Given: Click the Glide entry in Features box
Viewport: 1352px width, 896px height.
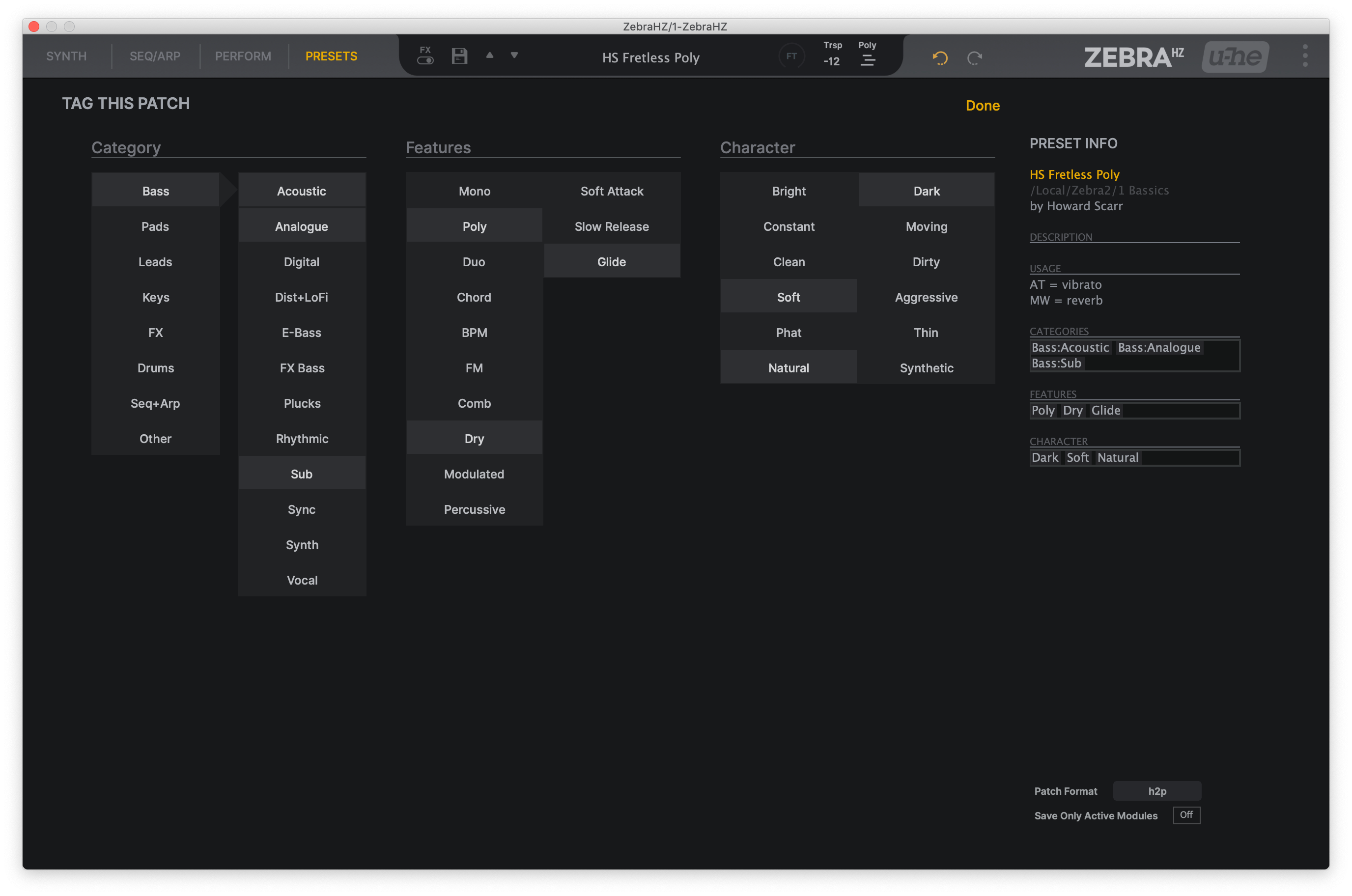Looking at the screenshot, I should (1106, 410).
